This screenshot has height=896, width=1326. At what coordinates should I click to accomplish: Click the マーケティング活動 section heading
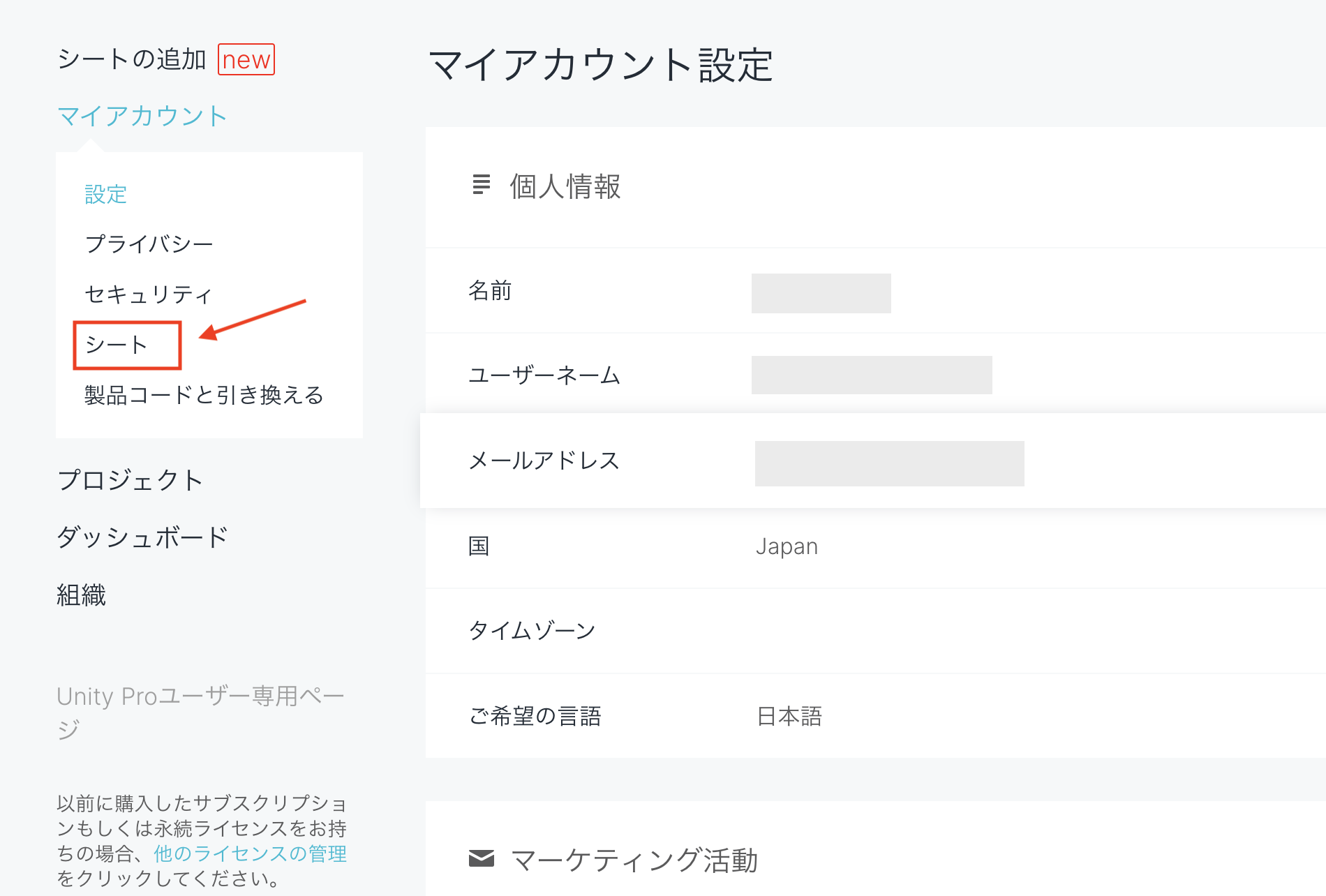[634, 860]
